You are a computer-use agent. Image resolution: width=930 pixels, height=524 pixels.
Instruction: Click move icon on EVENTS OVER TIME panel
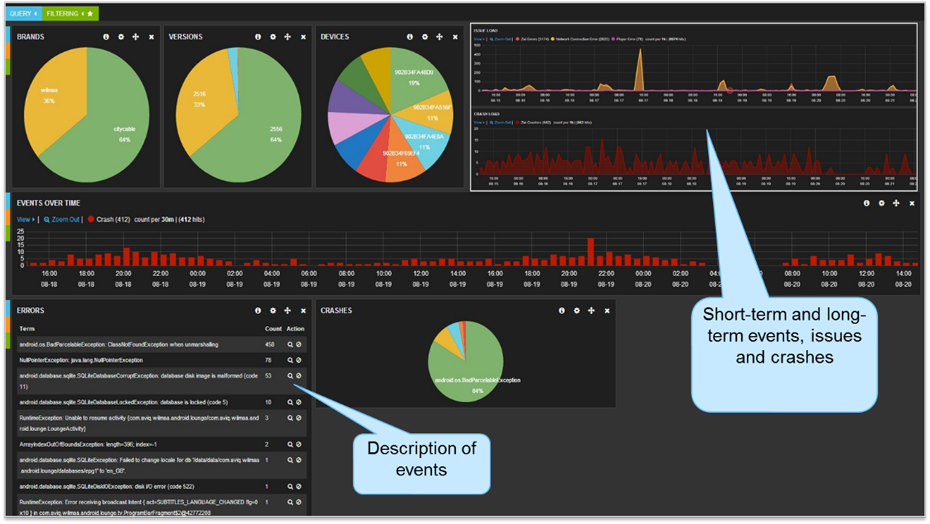coord(896,203)
